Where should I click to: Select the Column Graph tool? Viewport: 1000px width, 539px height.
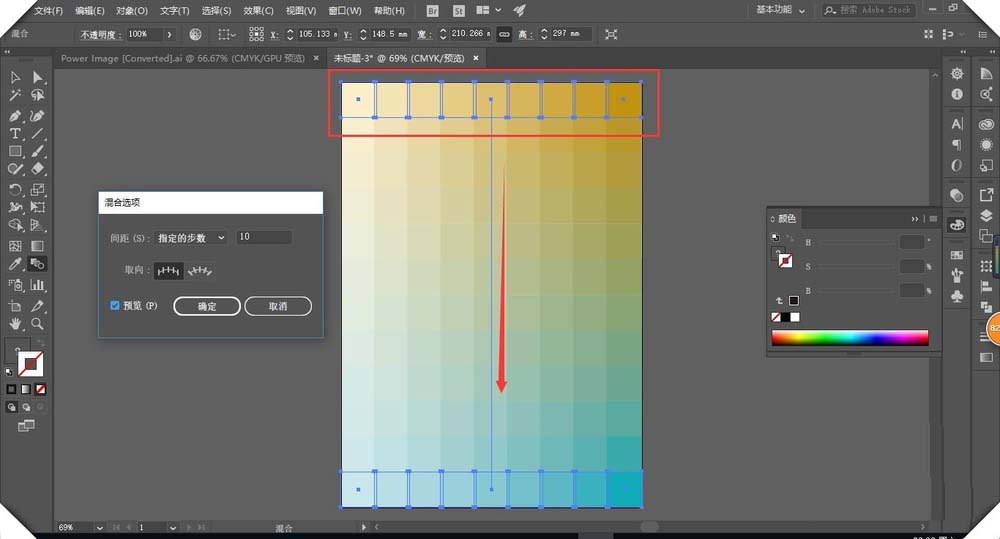coord(38,285)
